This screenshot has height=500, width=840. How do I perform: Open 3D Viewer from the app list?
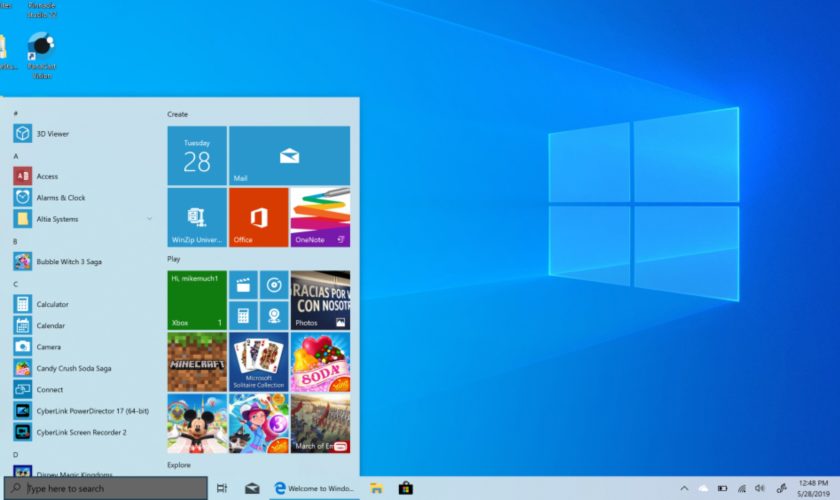coord(52,133)
